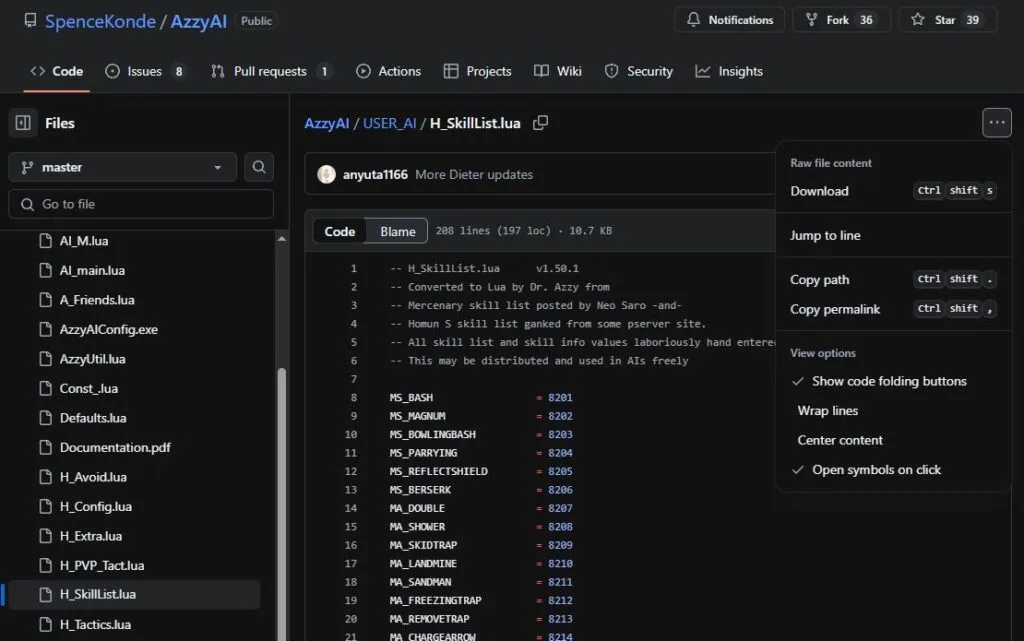This screenshot has height=641, width=1024.
Task: Toggle Show code folding buttons option
Action: (x=893, y=381)
